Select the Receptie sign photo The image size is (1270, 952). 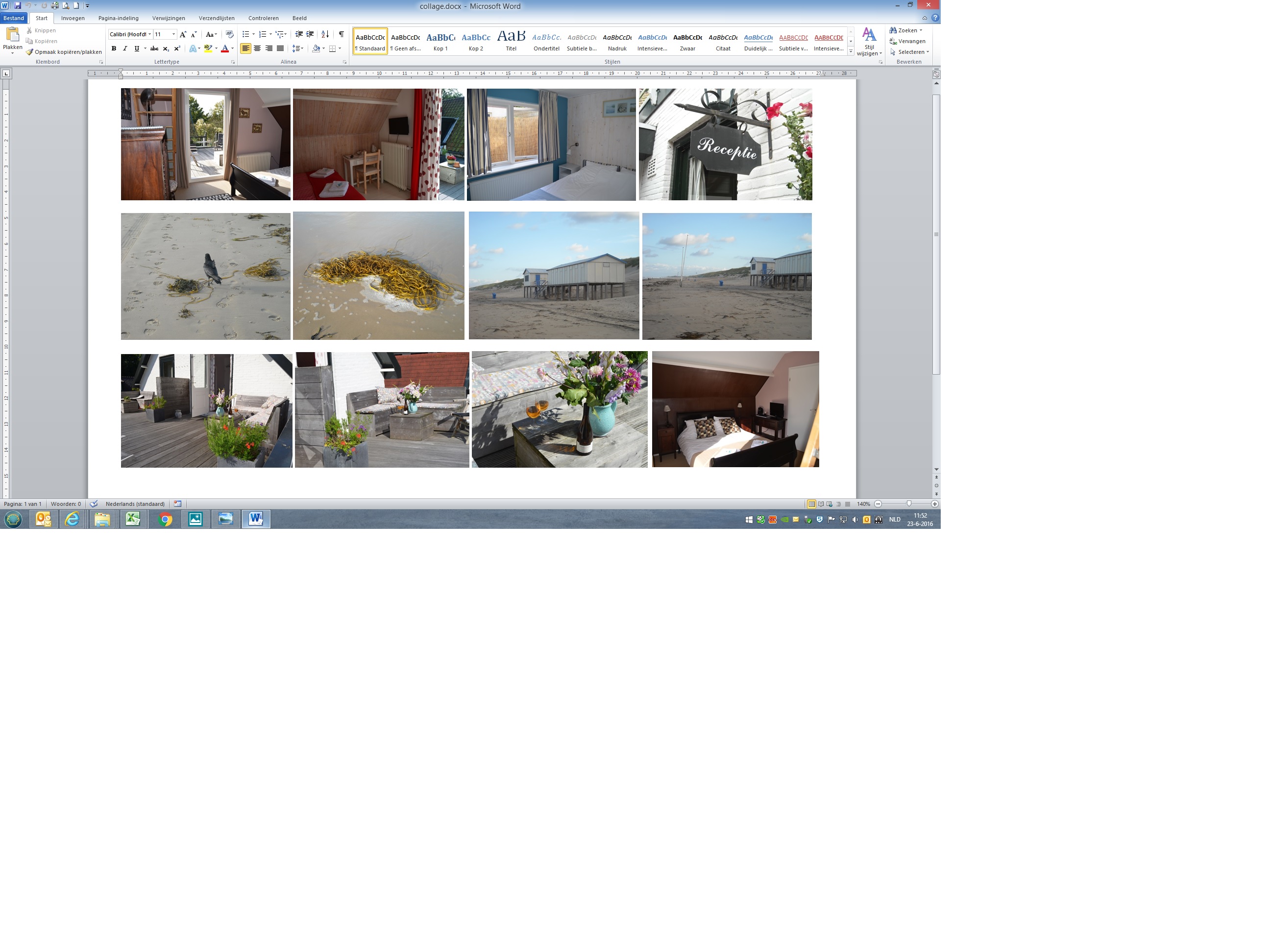pyautogui.click(x=725, y=144)
